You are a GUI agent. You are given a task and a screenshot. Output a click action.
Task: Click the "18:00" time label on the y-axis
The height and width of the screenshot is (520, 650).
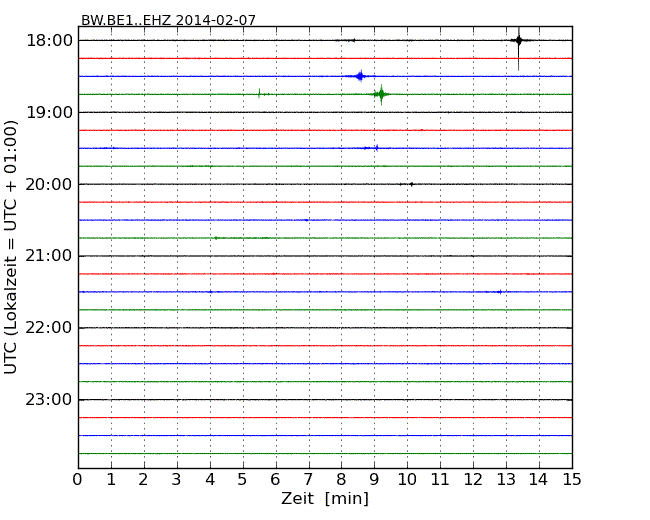pyautogui.click(x=49, y=41)
